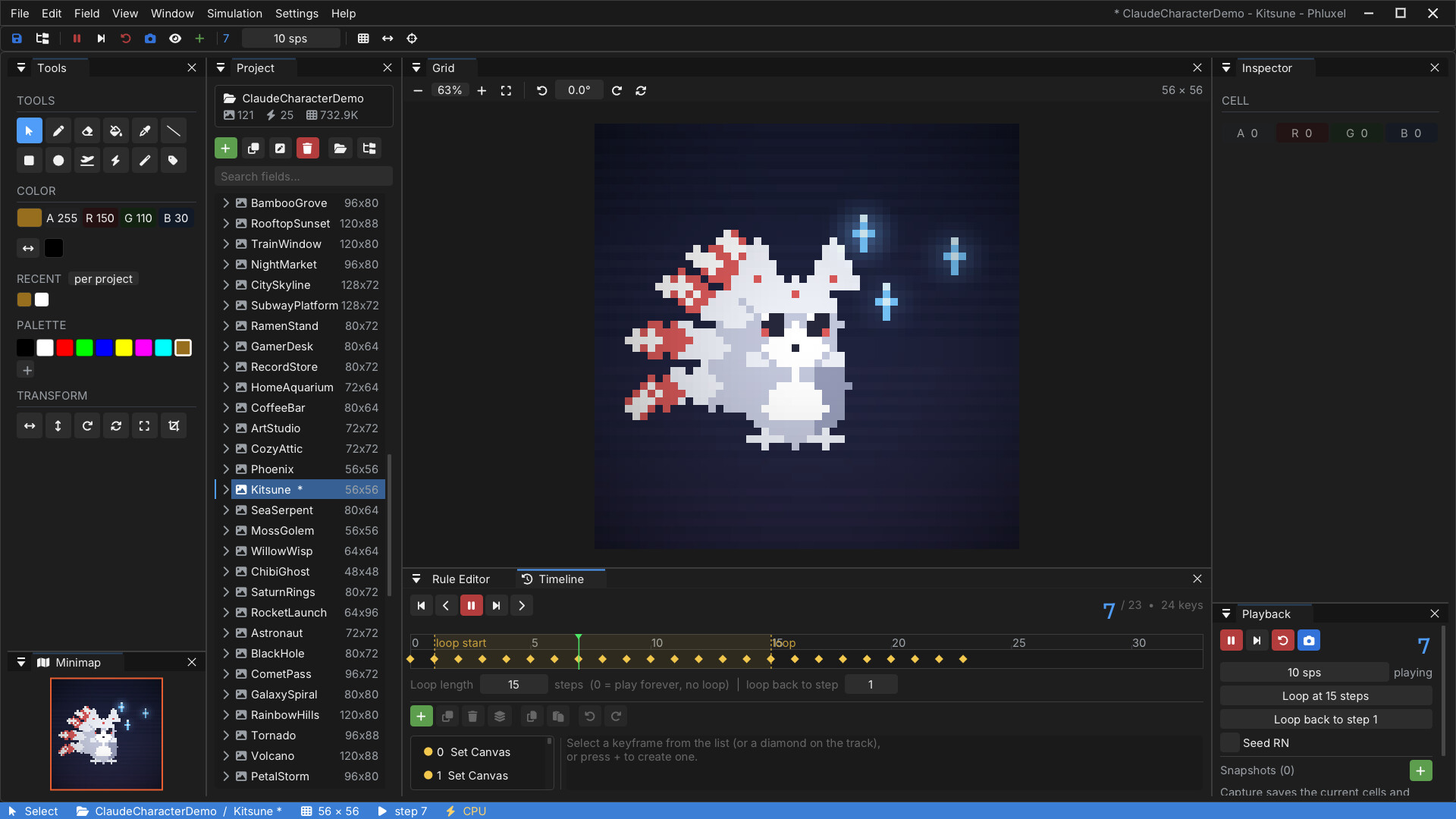The height and width of the screenshot is (819, 1456).
Task: Click the Loop length value field
Action: point(513,684)
